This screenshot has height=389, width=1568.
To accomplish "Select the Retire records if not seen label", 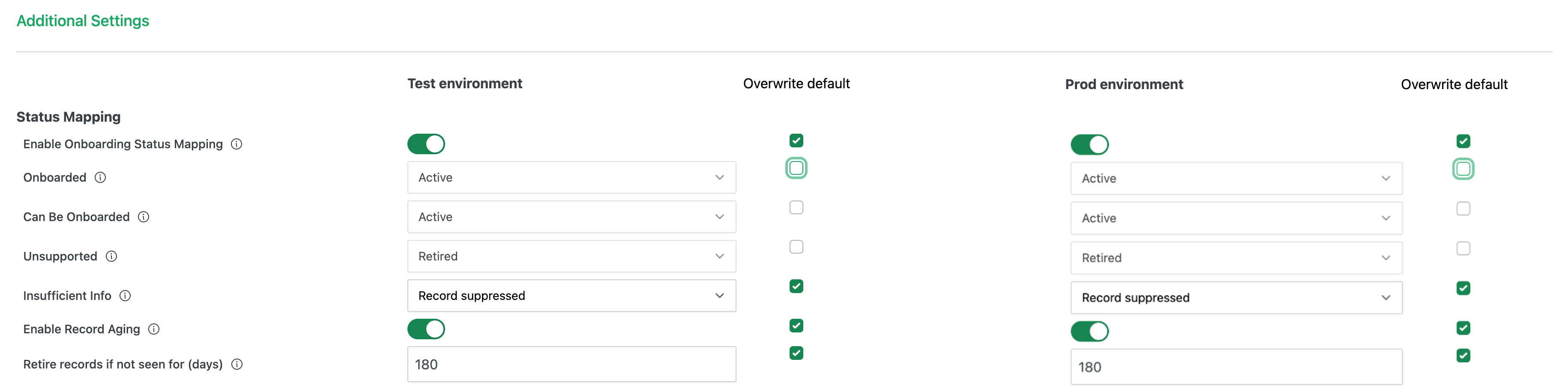I will 123,365.
